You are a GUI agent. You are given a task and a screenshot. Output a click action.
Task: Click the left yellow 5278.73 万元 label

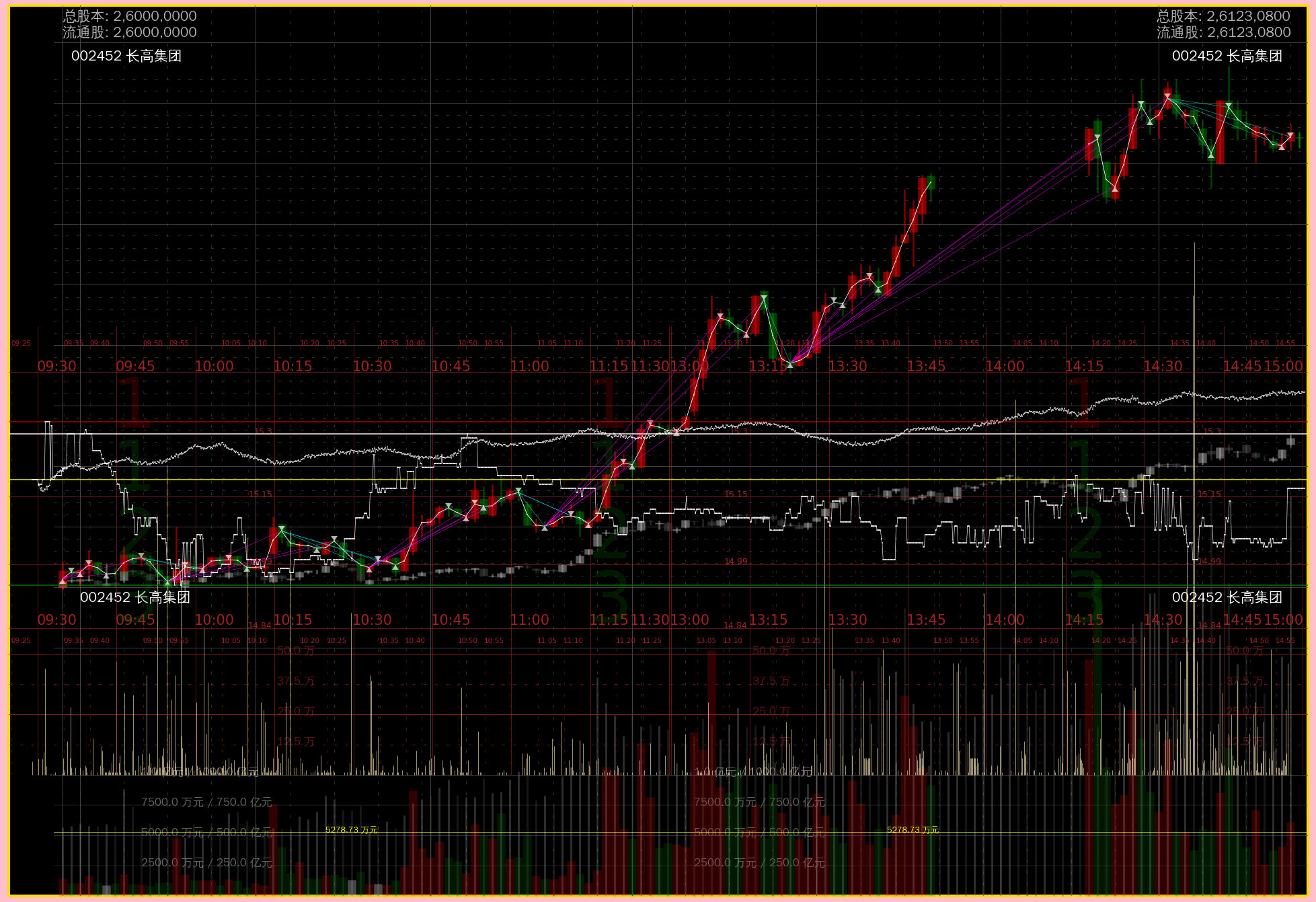tap(351, 829)
